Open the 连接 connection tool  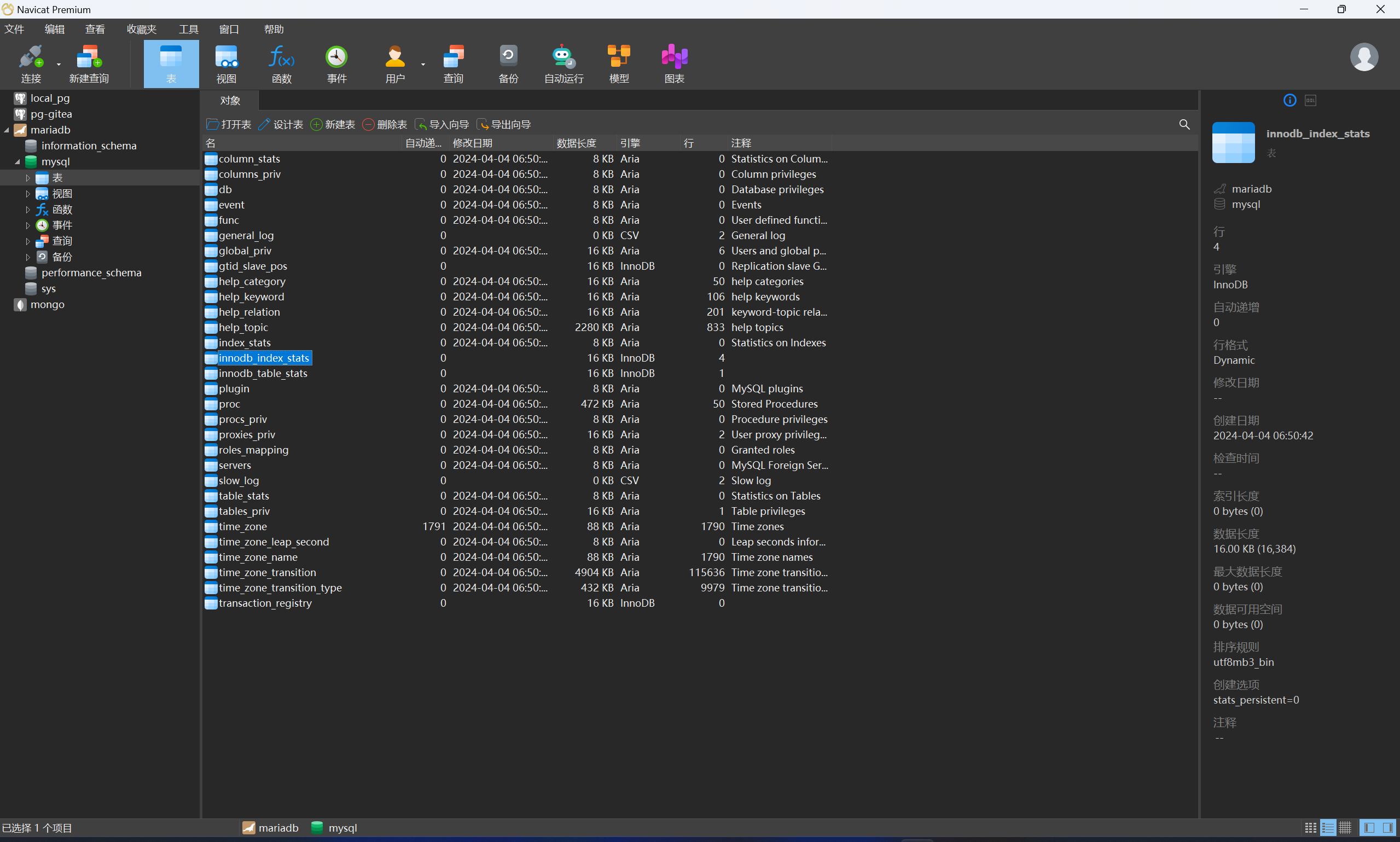coord(31,63)
